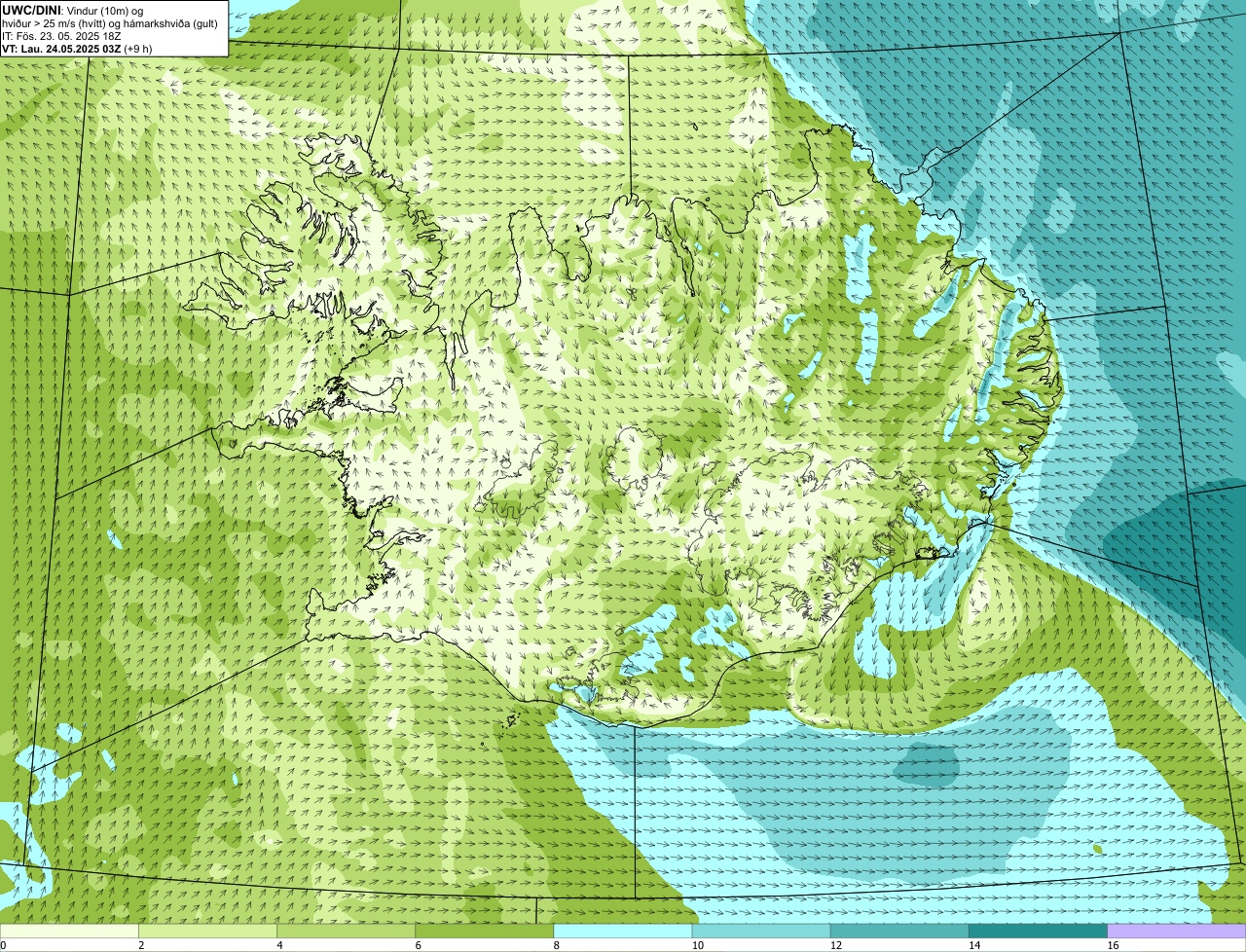Click the "UWC/DINI: Vindur (10m) og" title line
This screenshot has width=1246, height=952.
point(72,10)
